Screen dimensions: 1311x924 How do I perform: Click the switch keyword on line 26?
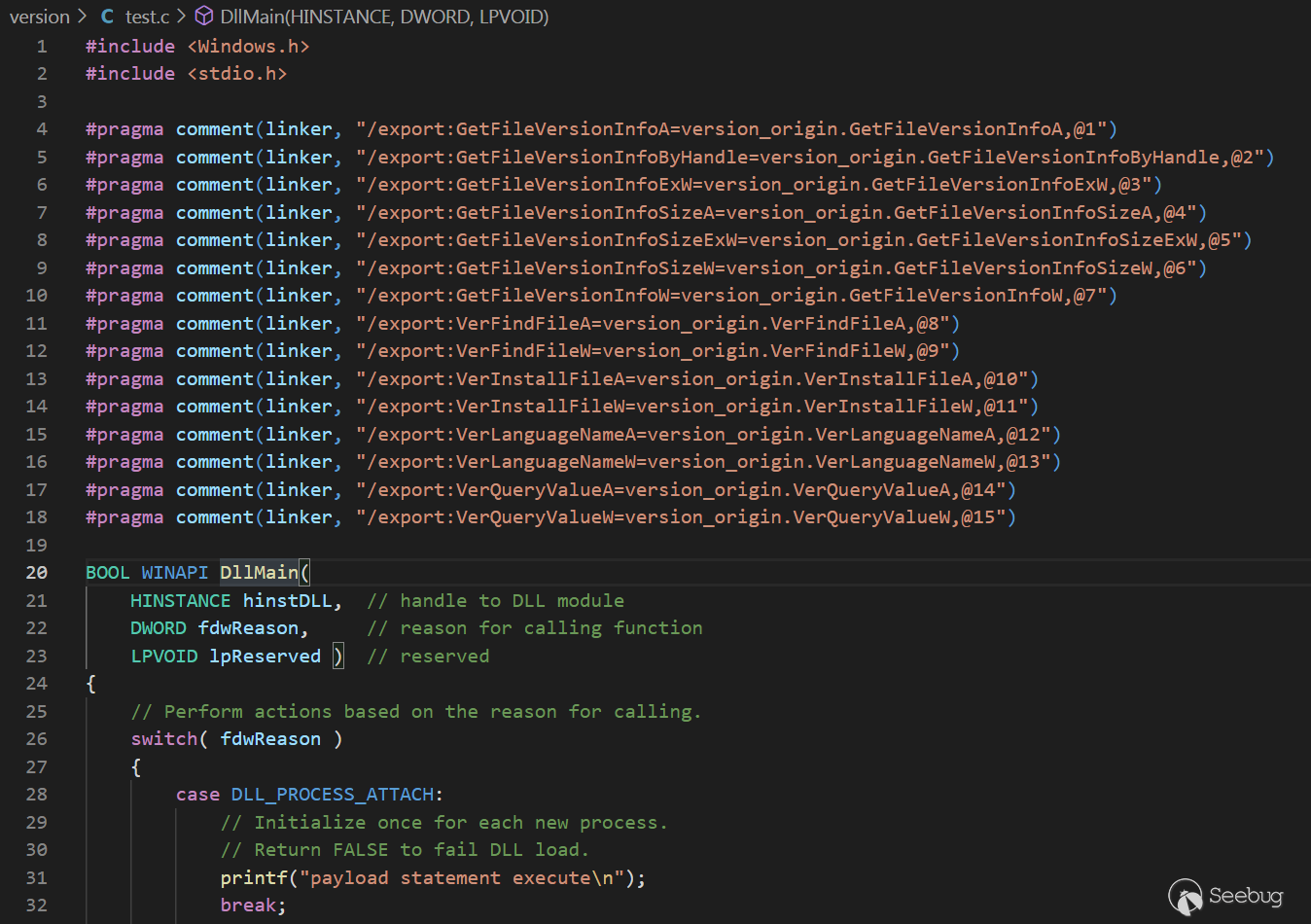point(163,739)
